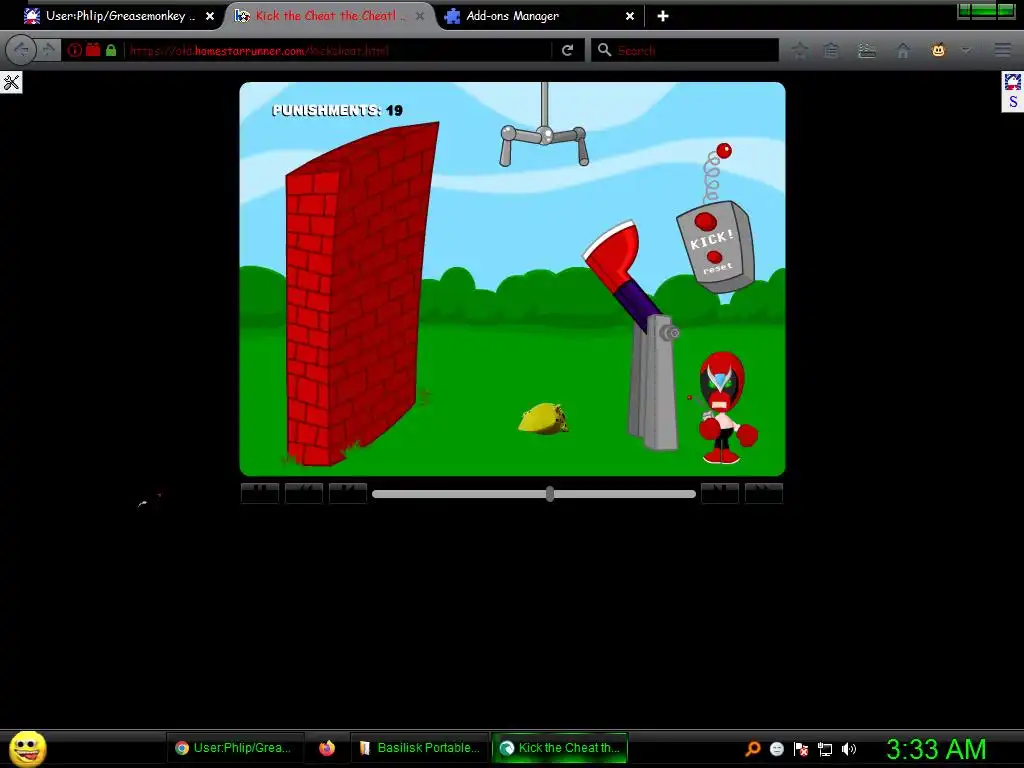
Task: Click the blue S icon at right edge
Action: pyautogui.click(x=1013, y=102)
